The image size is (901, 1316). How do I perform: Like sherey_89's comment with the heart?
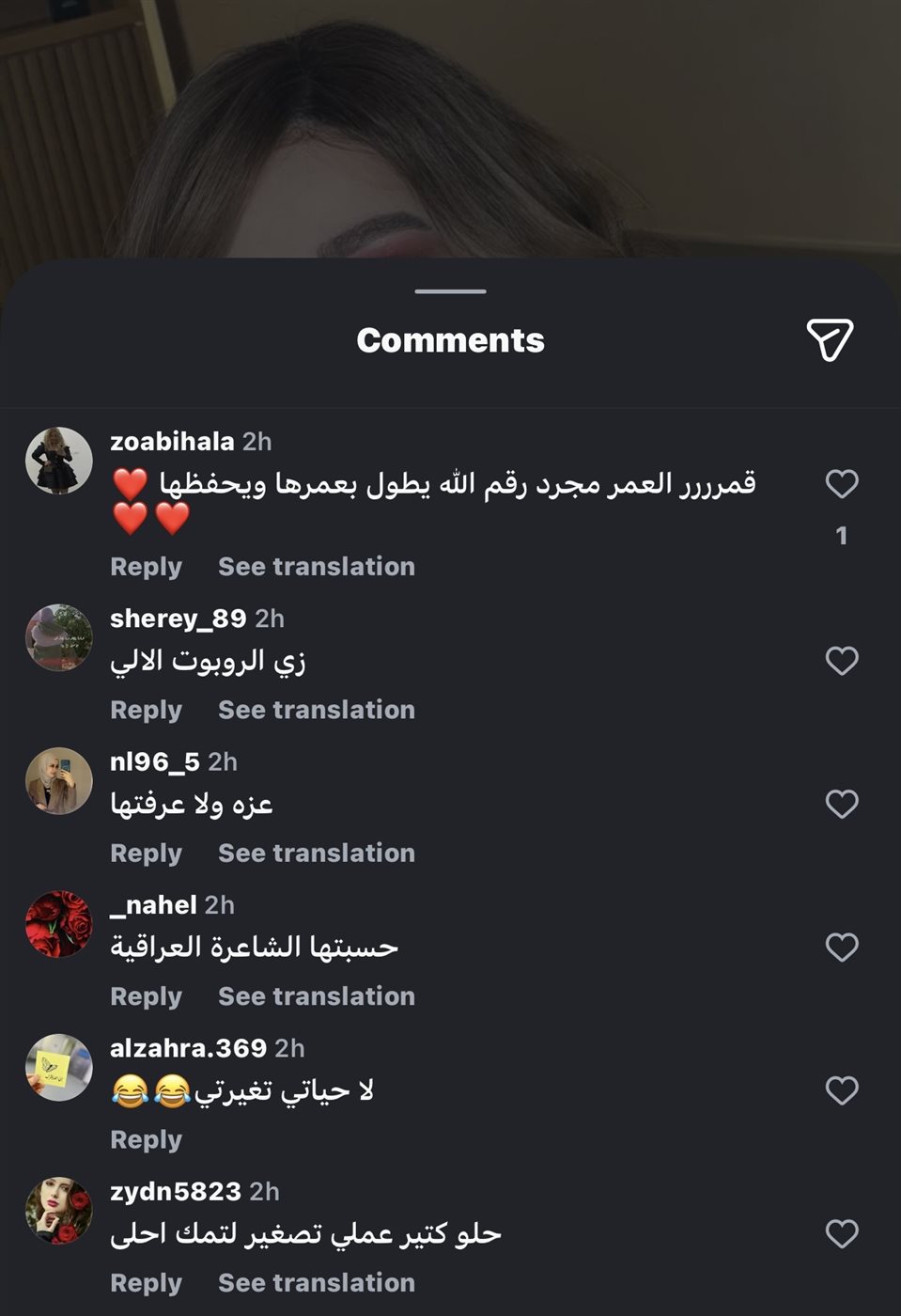(842, 661)
